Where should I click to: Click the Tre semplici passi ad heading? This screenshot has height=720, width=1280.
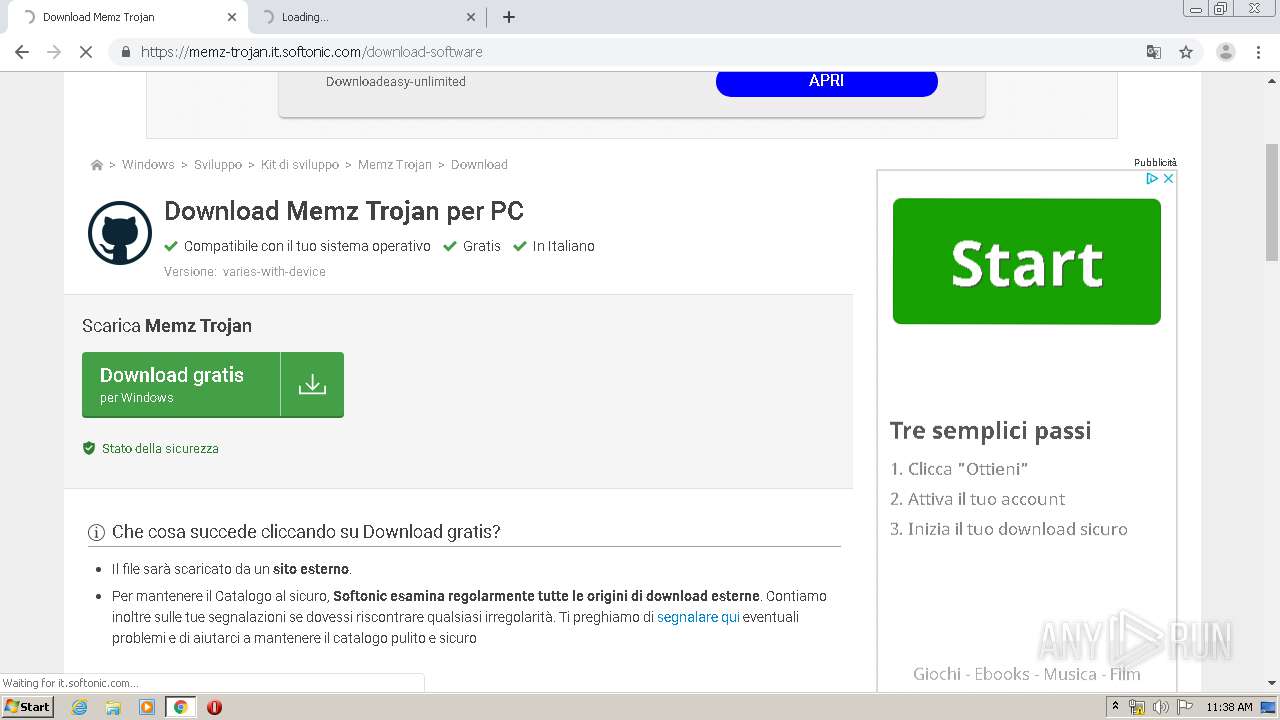point(990,431)
